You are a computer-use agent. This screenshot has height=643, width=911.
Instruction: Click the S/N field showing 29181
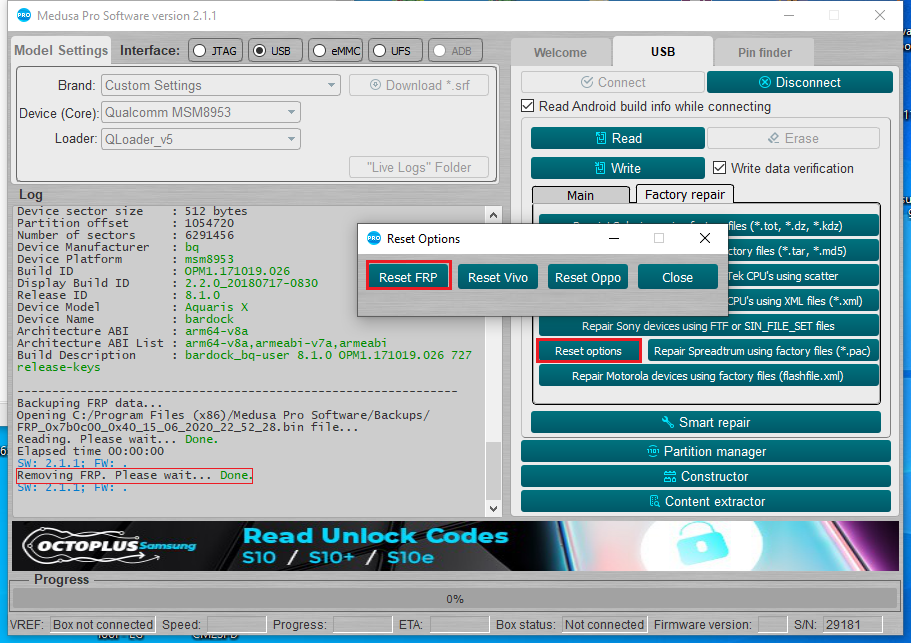[853, 624]
